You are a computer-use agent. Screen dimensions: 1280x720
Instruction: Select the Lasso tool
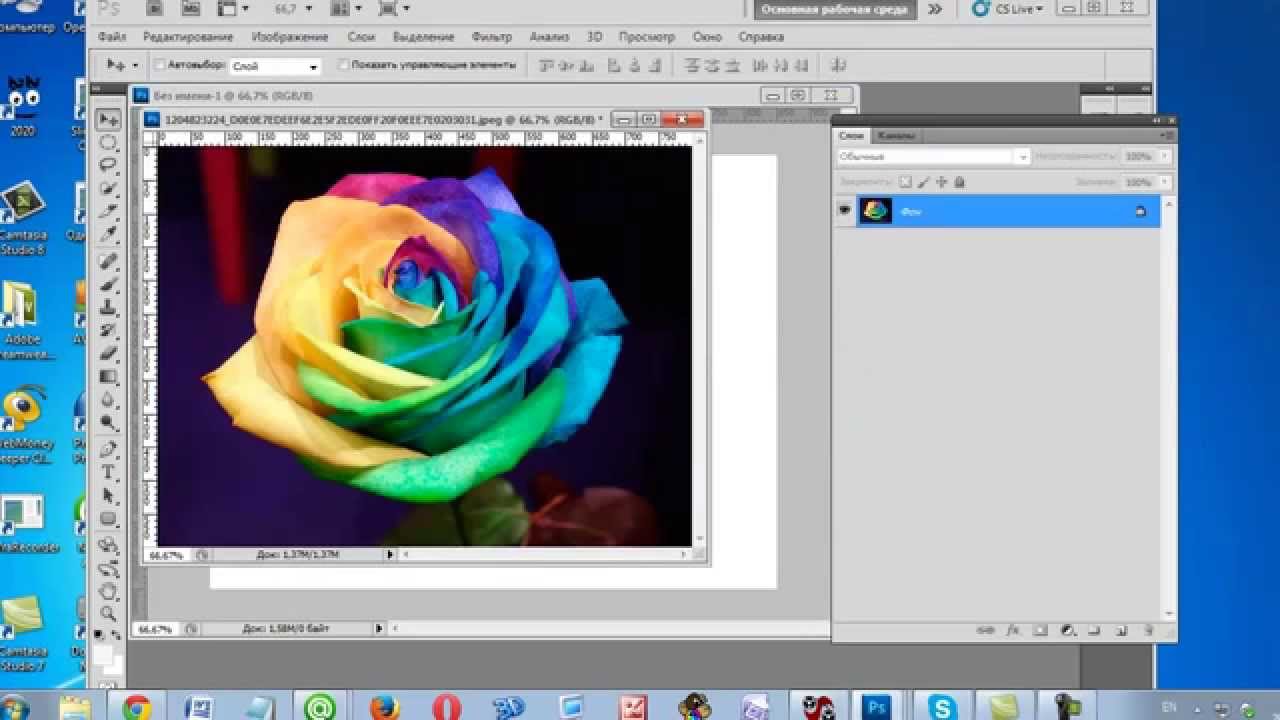(108, 166)
